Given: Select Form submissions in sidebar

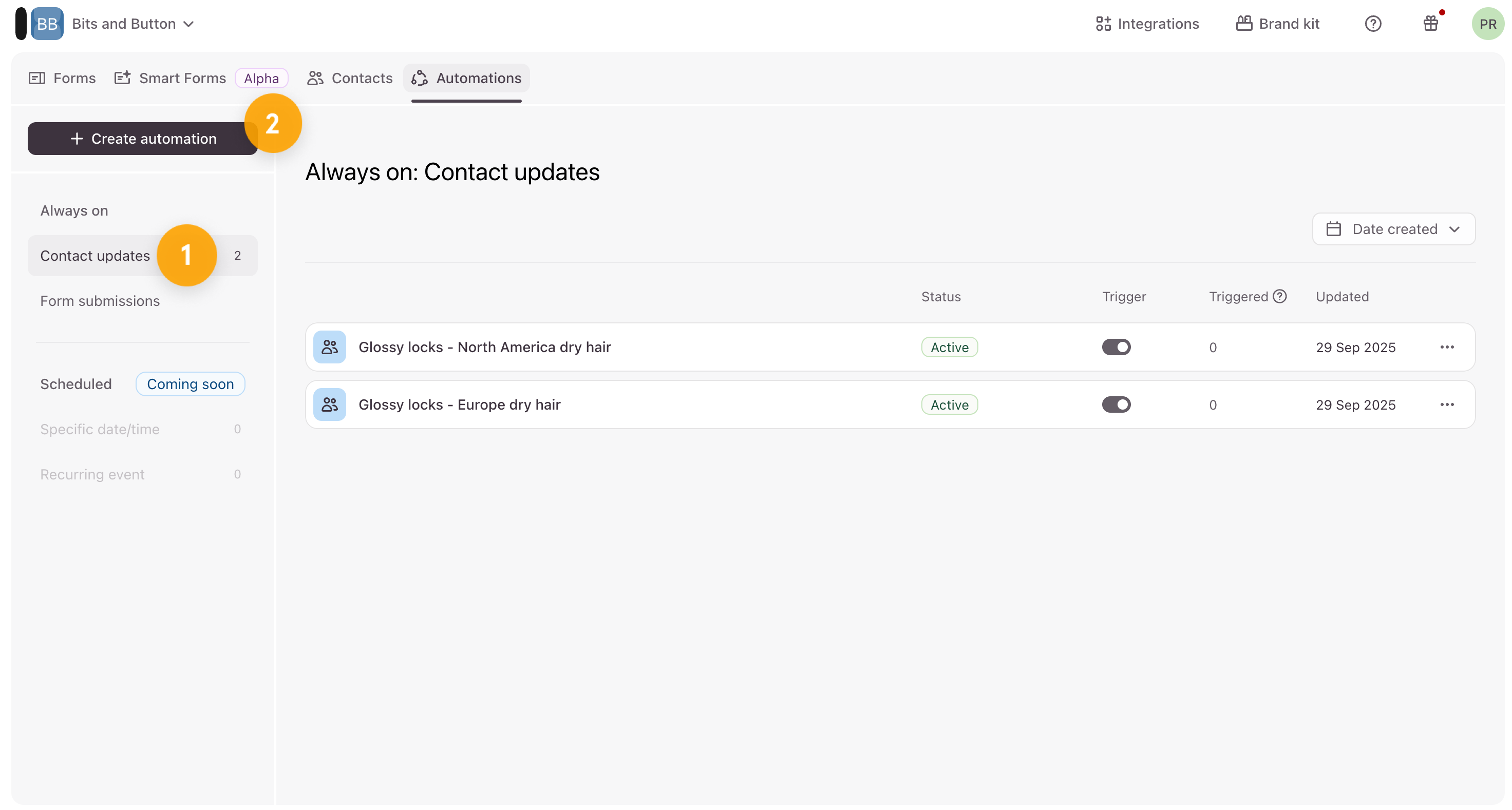Looking at the screenshot, I should [x=100, y=301].
